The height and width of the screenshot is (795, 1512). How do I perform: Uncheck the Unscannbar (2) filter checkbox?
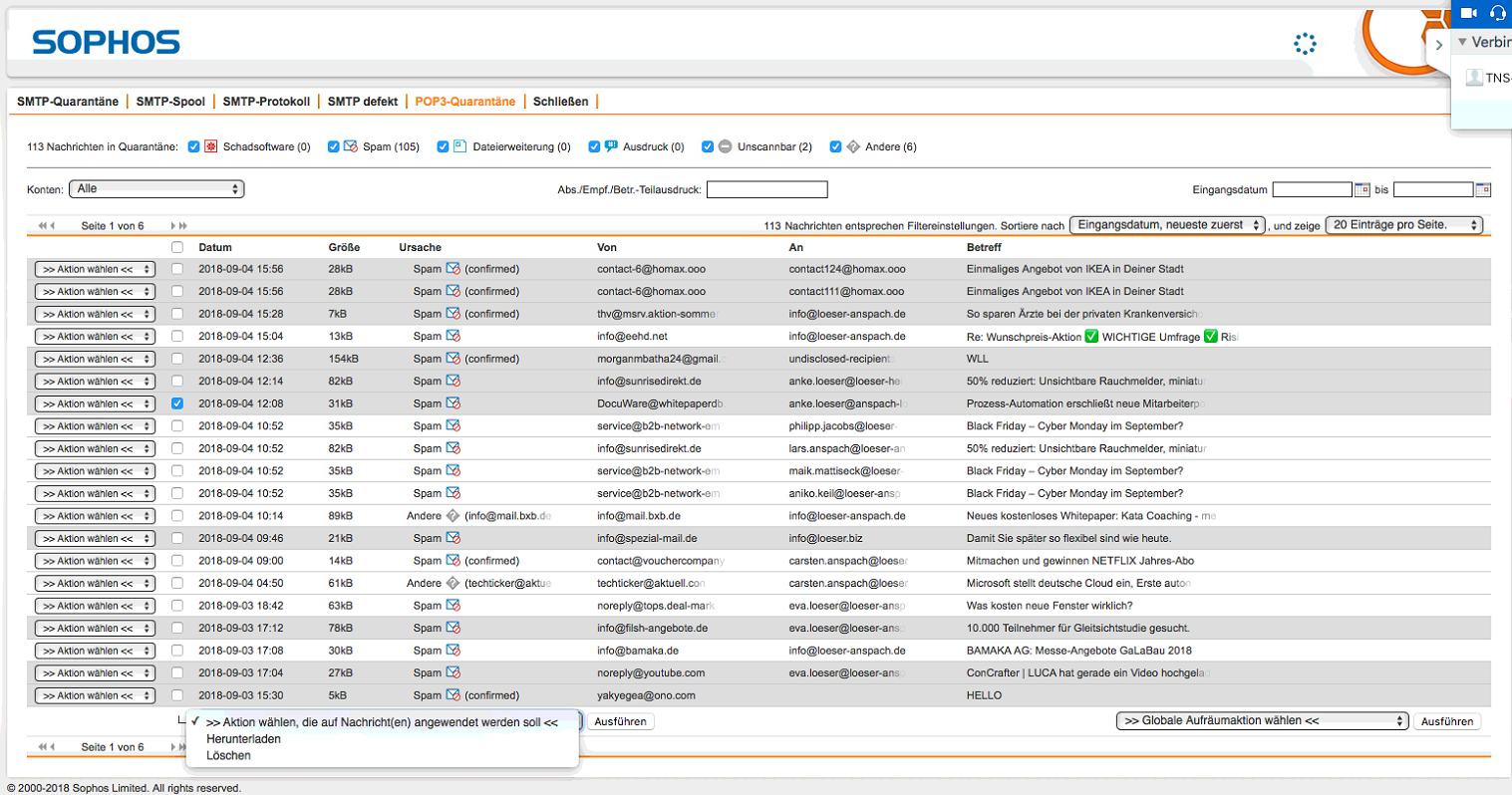click(708, 146)
